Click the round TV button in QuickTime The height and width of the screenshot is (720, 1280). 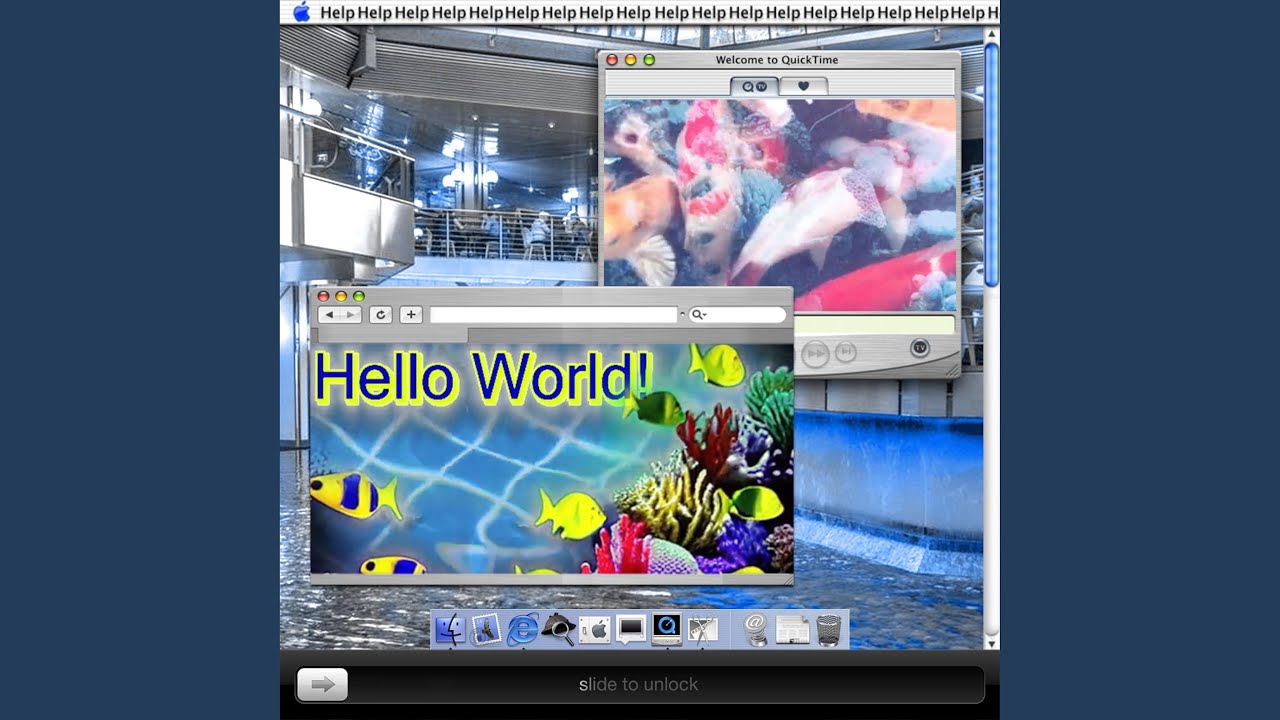tap(920, 348)
